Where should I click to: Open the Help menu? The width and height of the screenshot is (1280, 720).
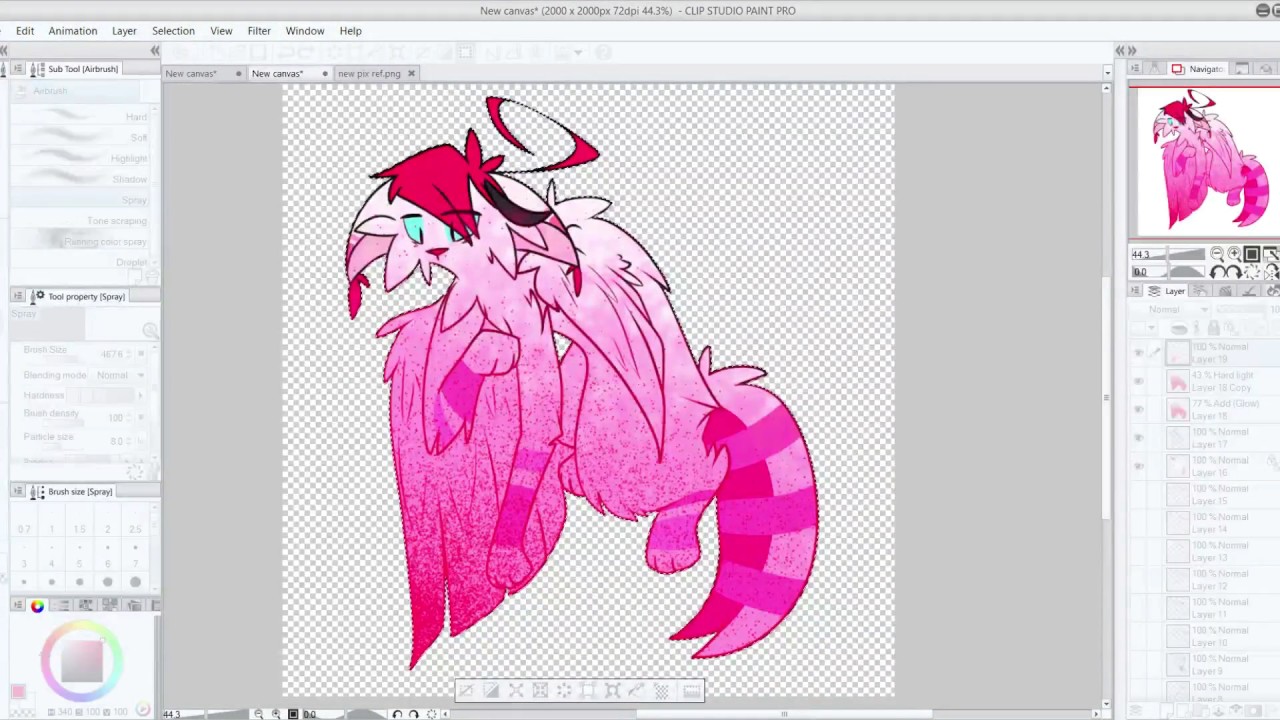350,31
